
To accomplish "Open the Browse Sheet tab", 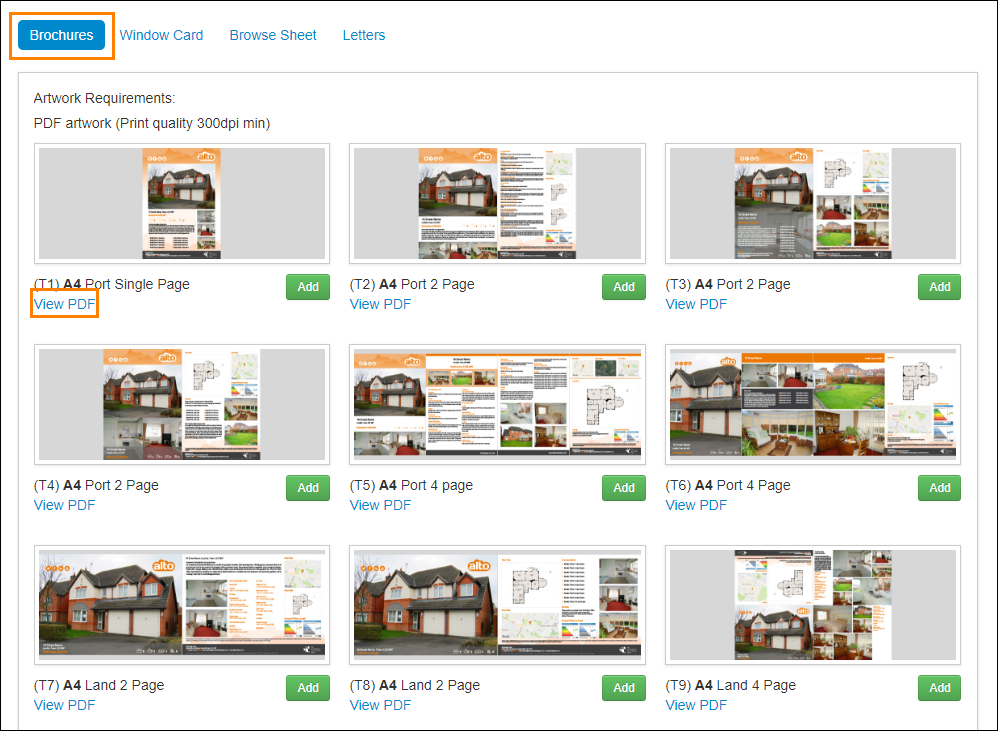I will (x=273, y=35).
